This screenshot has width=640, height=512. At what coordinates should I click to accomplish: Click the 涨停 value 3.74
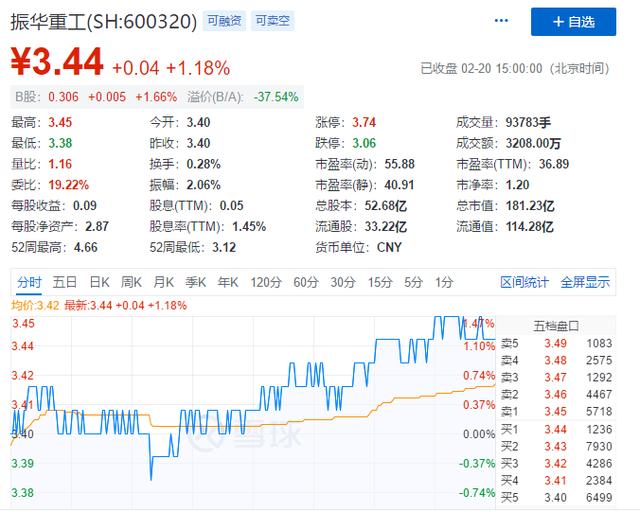(364, 122)
